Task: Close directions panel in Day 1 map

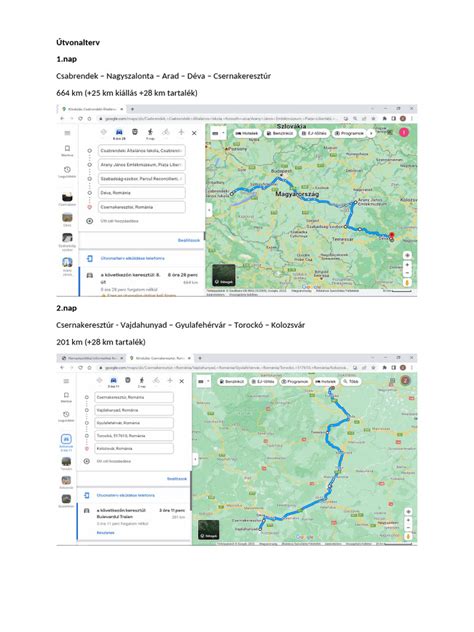Action: pyautogui.click(x=194, y=133)
